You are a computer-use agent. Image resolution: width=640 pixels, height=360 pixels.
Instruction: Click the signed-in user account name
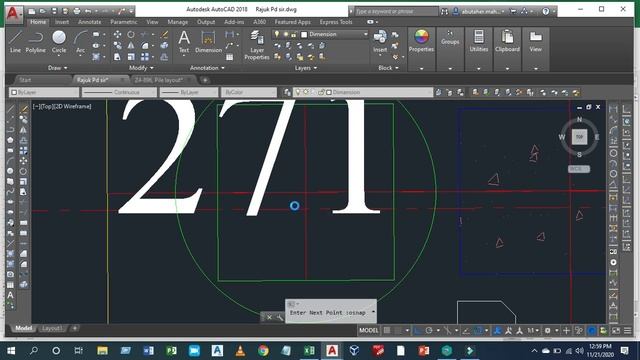481,11
